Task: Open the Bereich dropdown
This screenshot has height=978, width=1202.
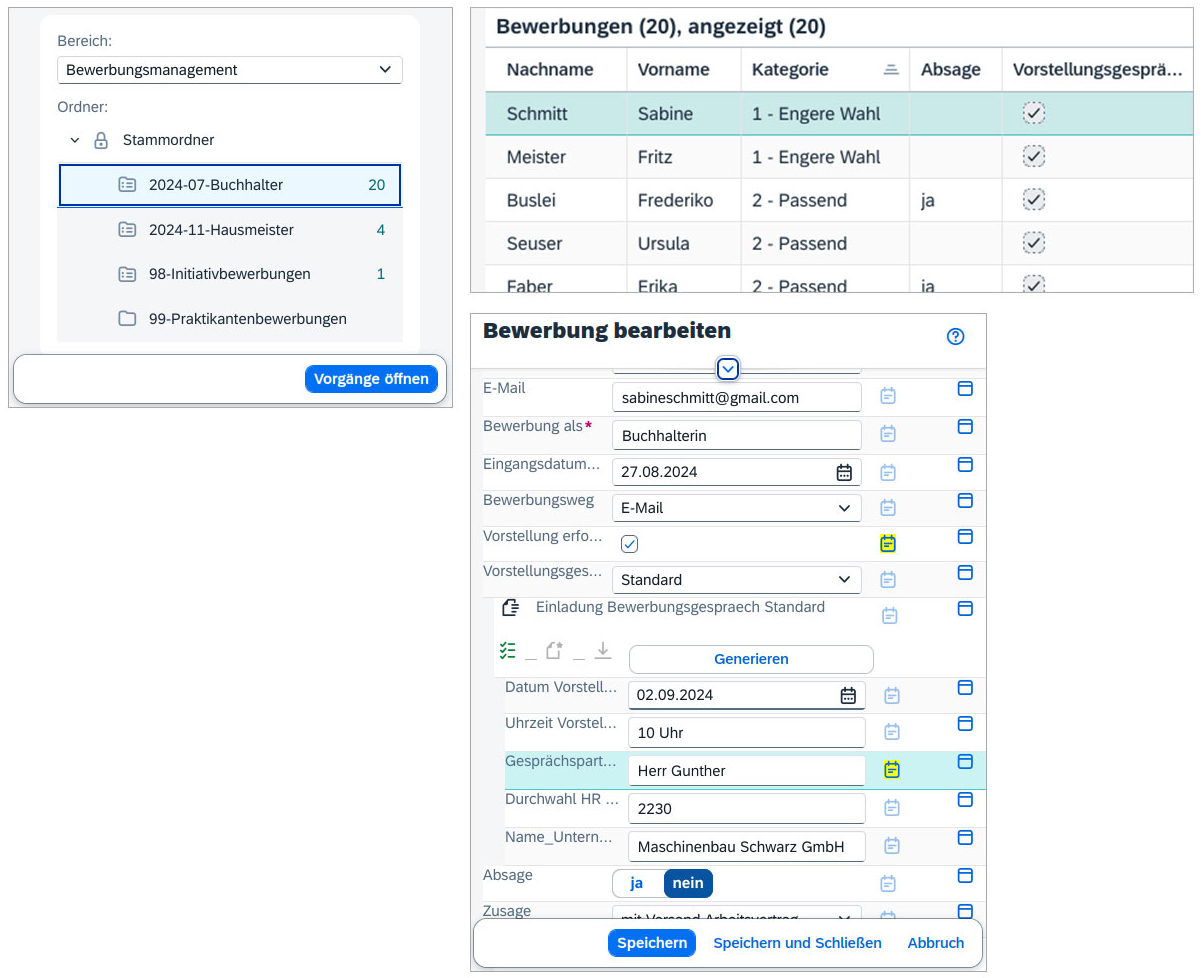Action: (229, 70)
